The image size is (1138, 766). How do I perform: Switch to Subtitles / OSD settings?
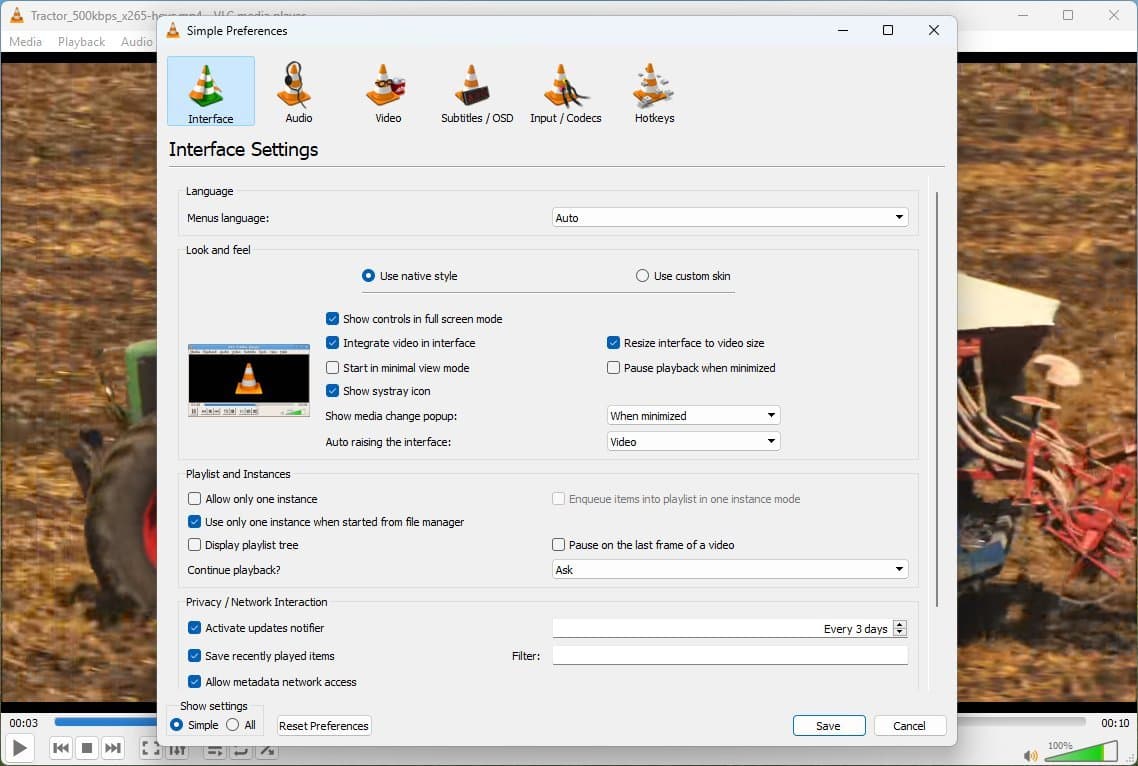click(476, 91)
